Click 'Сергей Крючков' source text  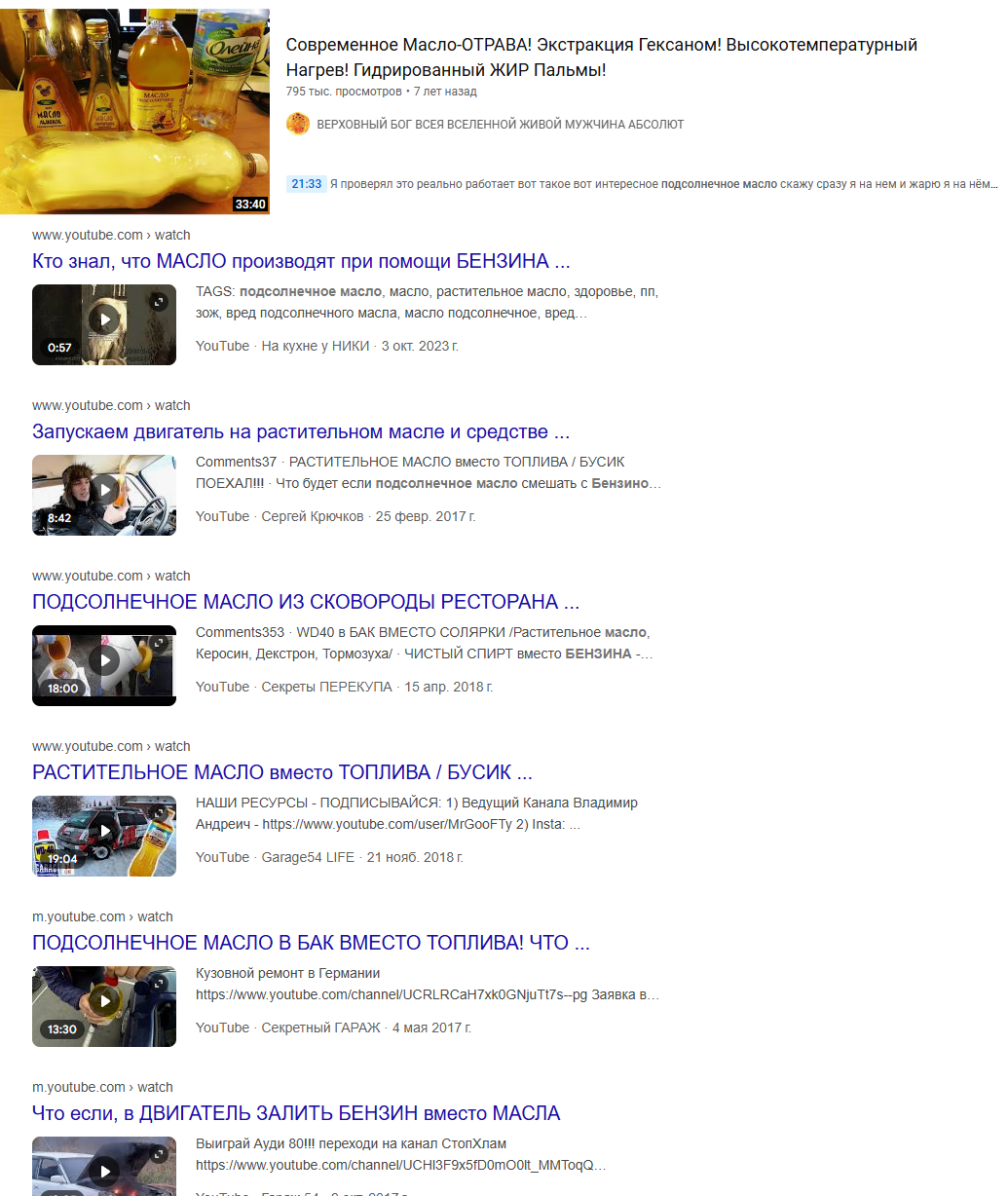313,516
